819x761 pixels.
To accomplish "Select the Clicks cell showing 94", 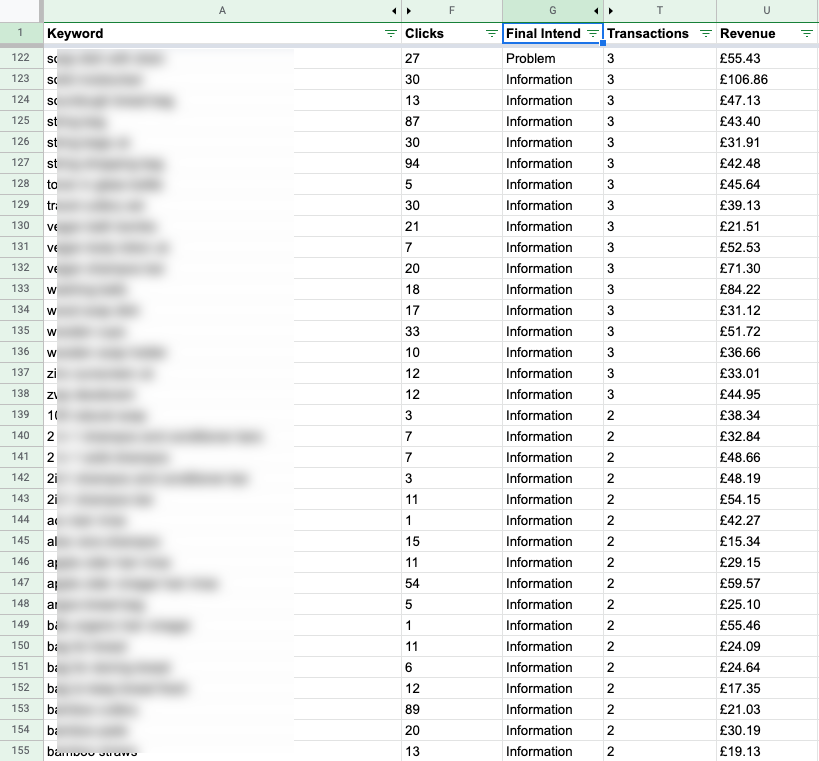I will coord(450,163).
